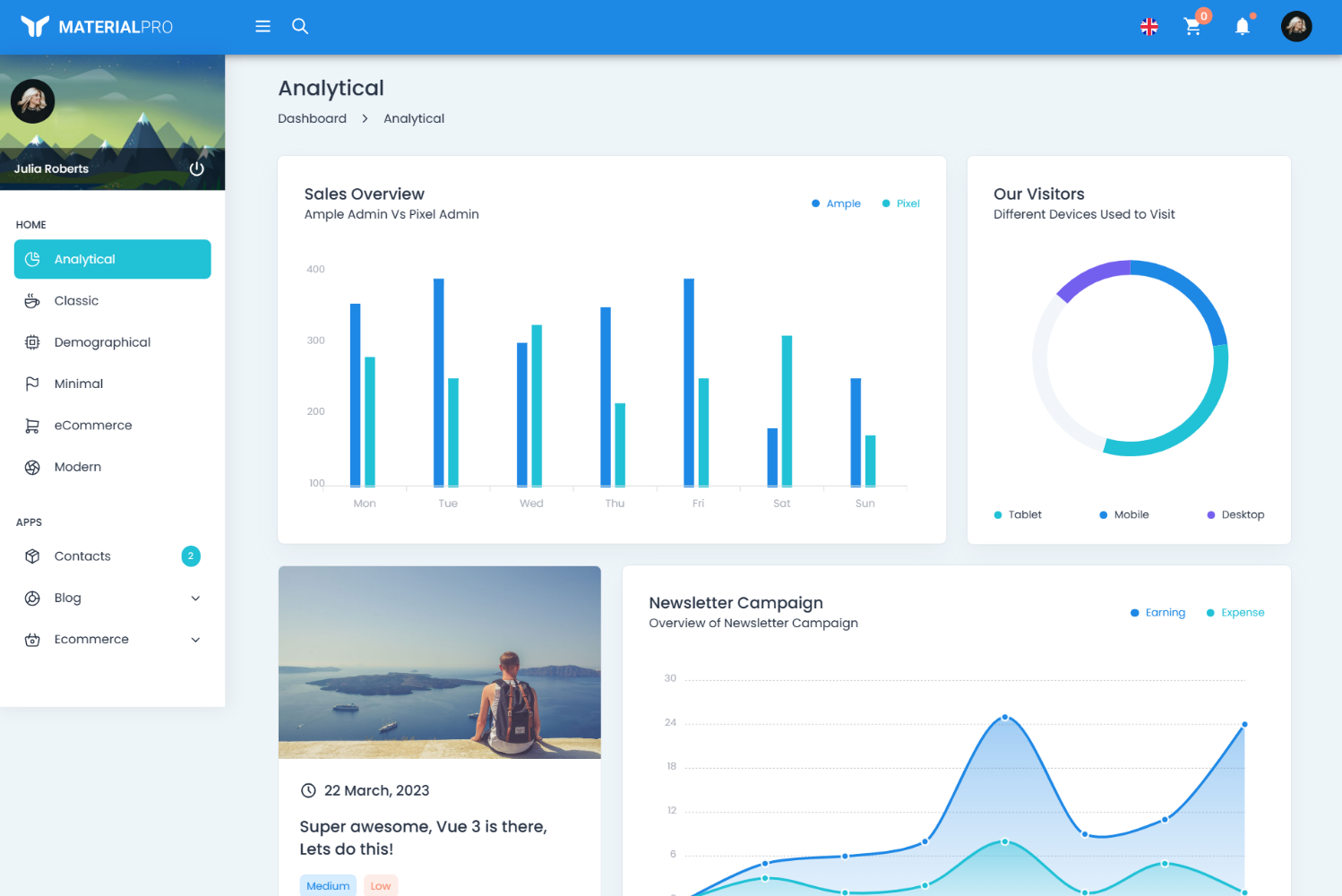Click the Julia Roberts profile avatar

[x=1295, y=26]
